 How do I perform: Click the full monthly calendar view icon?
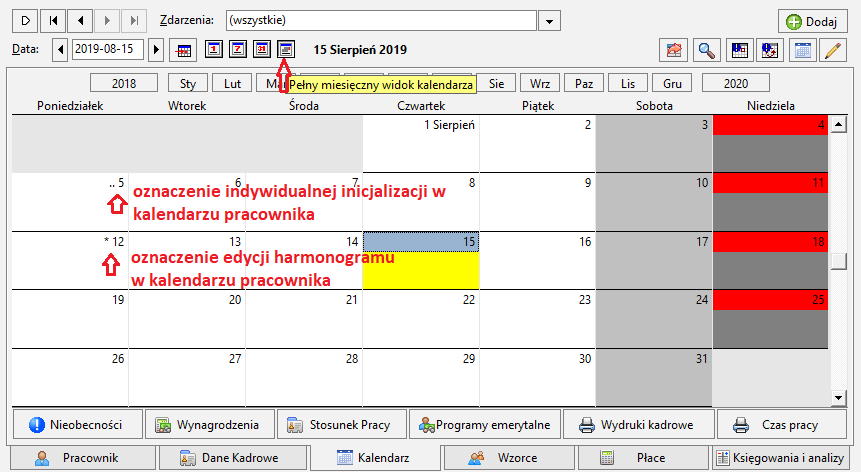point(286,49)
